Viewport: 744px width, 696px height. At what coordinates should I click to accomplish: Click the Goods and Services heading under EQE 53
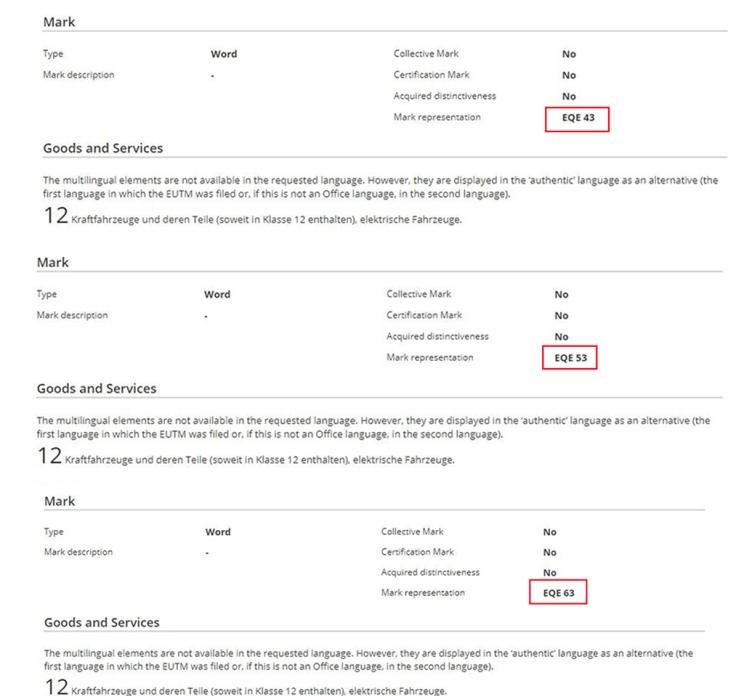pyautogui.click(x=96, y=388)
